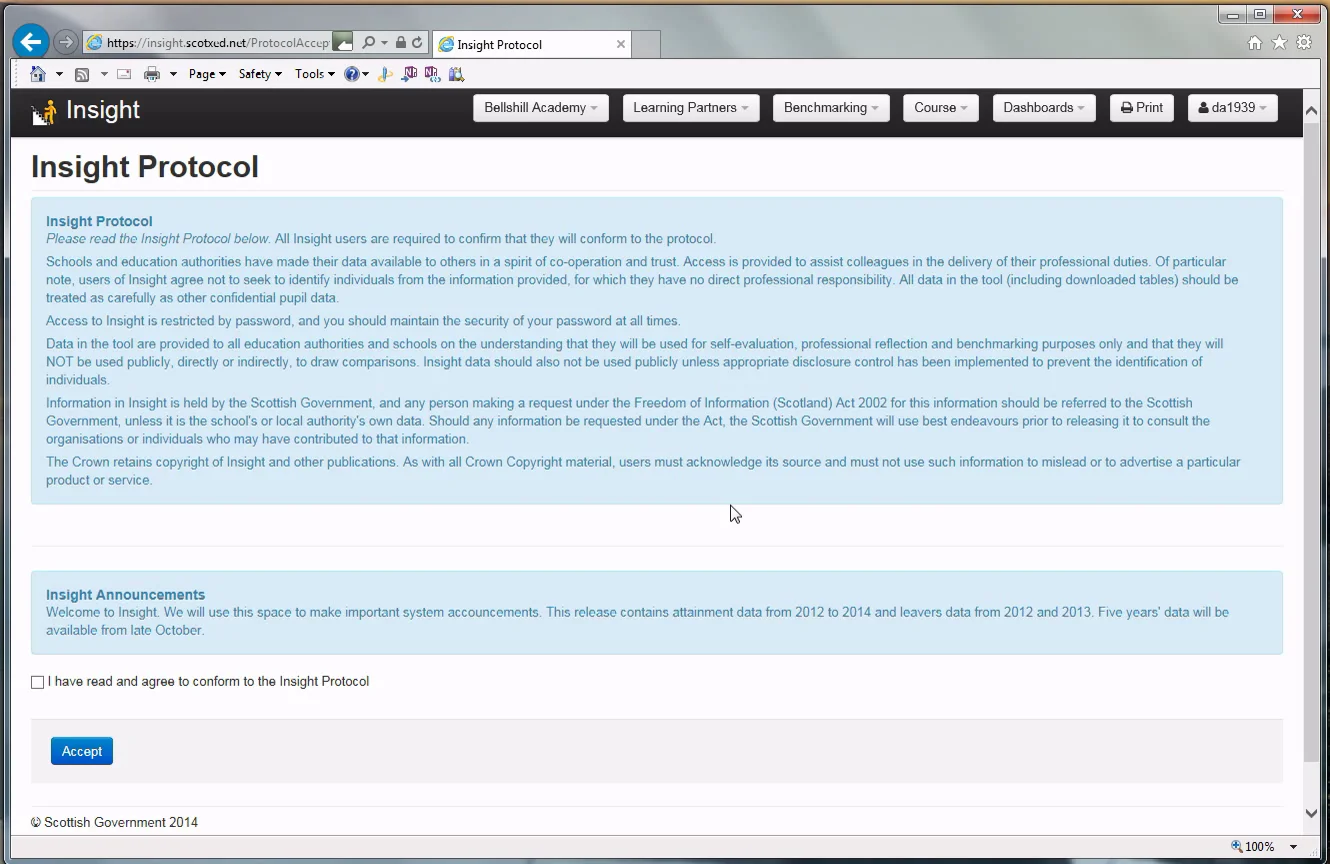Click the '© Scottish Government 2014' footer text

(114, 823)
